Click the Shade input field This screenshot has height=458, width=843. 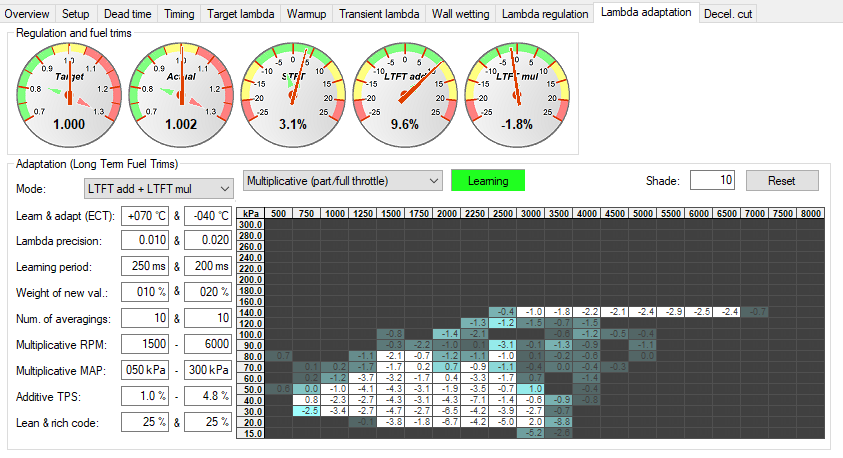[712, 180]
